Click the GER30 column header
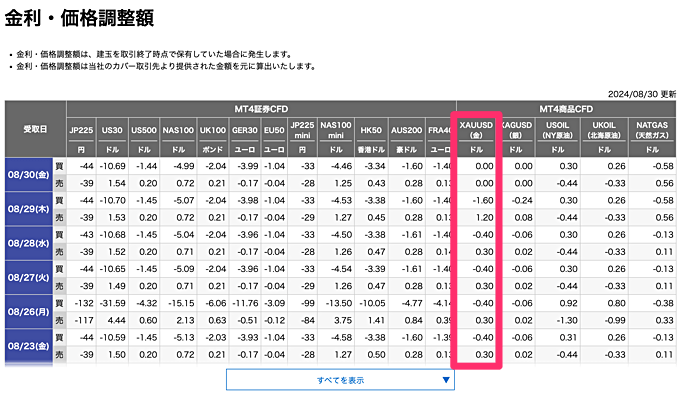 pos(245,130)
